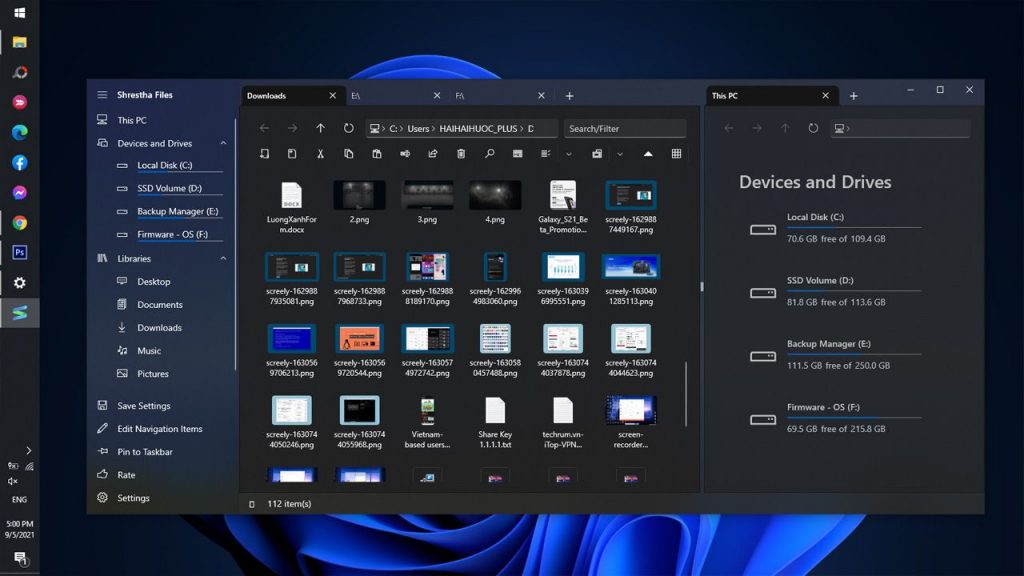Click the Rename icon in toolbar
1024x576 pixels.
[405, 153]
